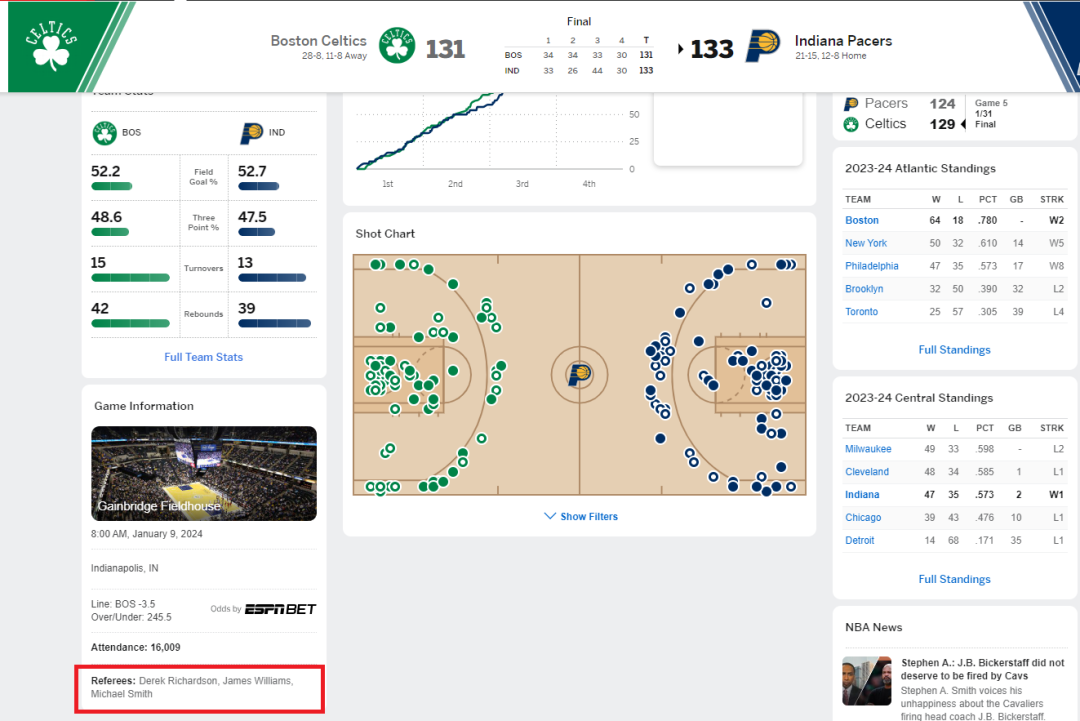Click the Over/Under: 245.5 text

point(131,617)
